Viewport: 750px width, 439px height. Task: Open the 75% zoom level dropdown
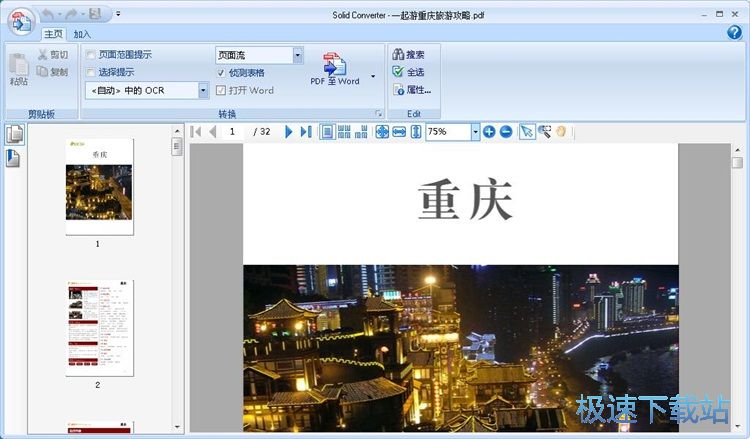[474, 132]
